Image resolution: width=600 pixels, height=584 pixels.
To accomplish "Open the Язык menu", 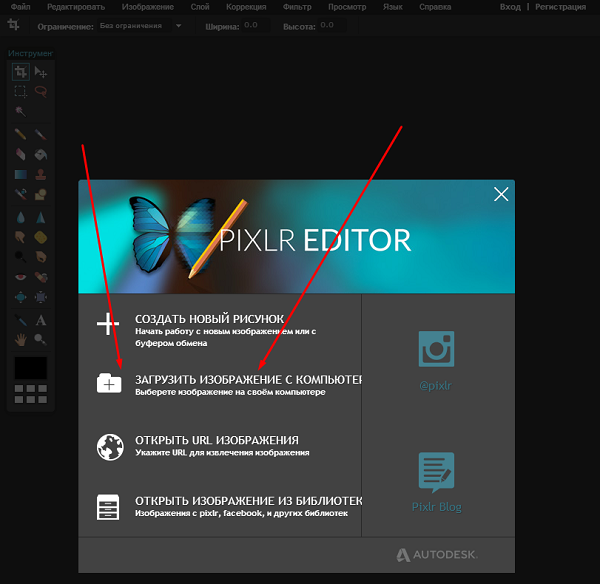I will pyautogui.click(x=393, y=7).
